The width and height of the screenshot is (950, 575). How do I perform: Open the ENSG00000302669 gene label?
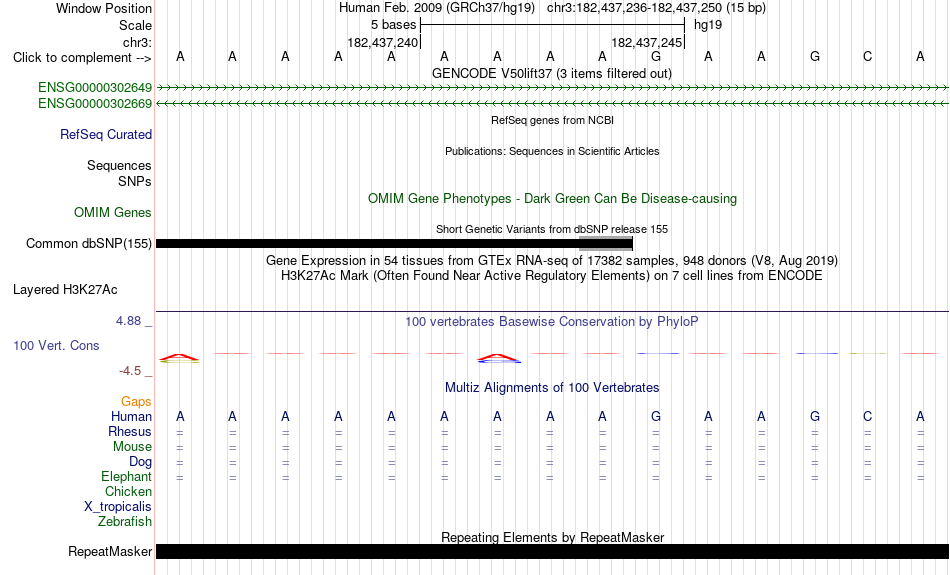point(95,104)
